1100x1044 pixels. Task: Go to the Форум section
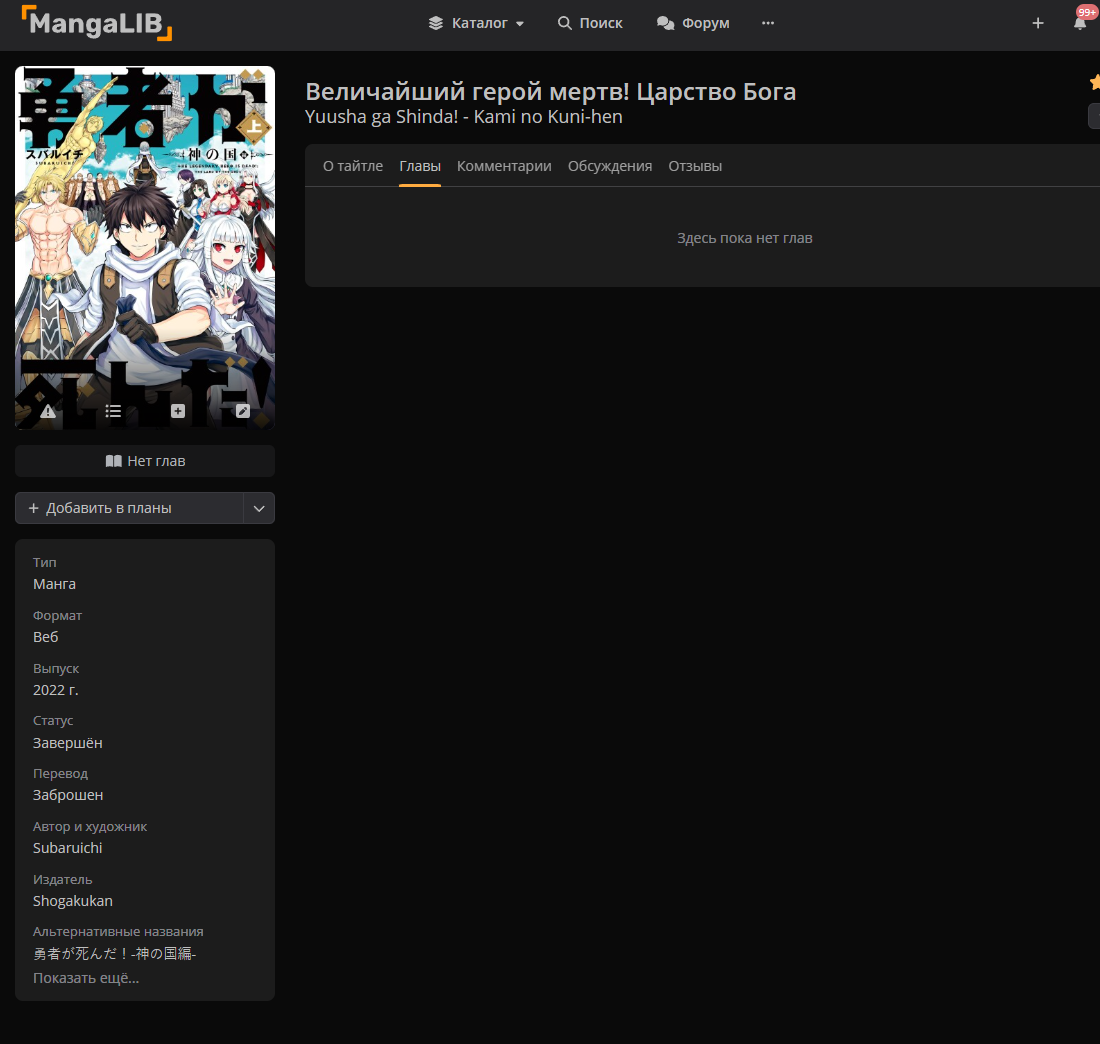pos(693,23)
